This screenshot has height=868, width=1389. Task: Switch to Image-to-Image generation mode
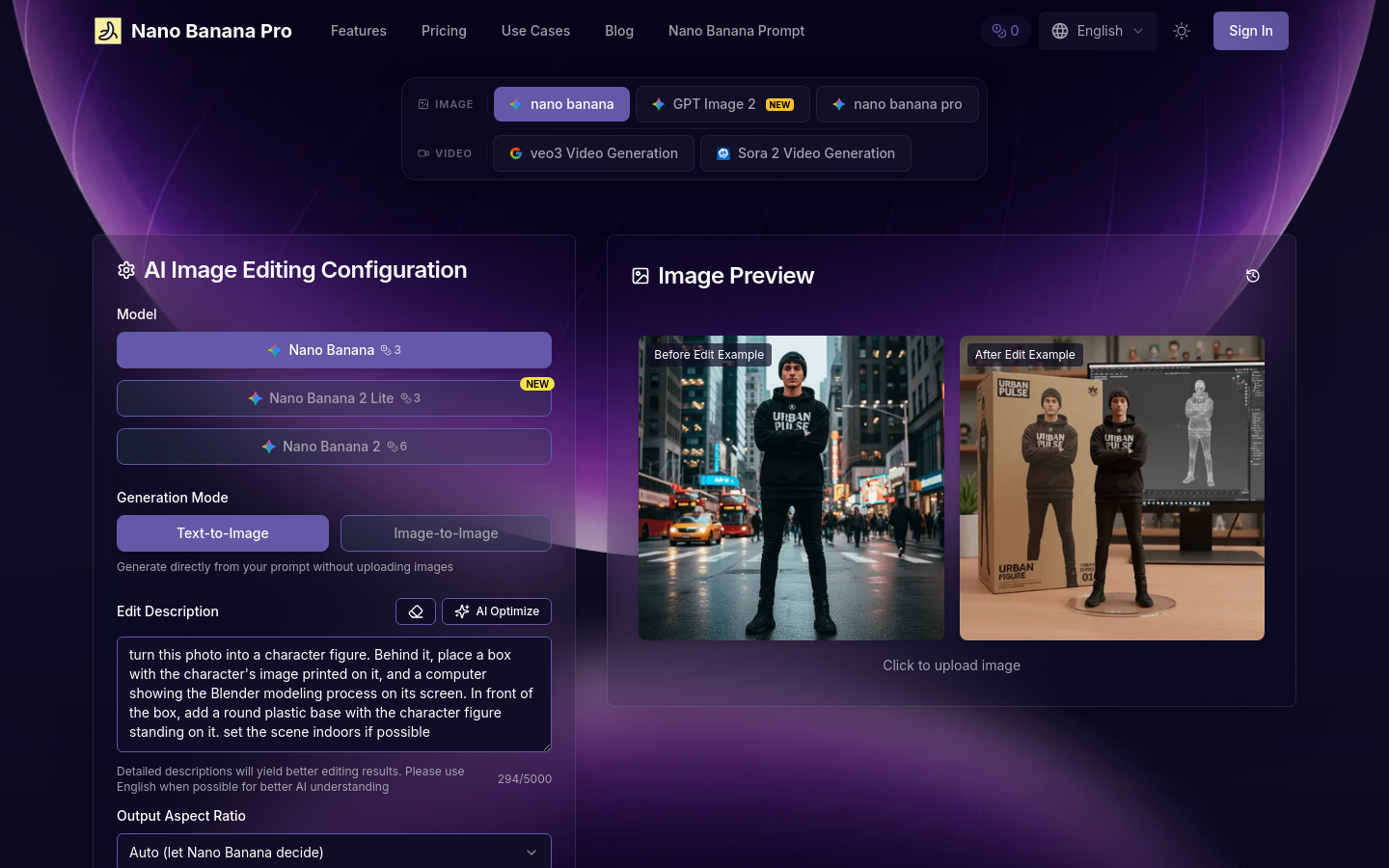[x=446, y=533]
